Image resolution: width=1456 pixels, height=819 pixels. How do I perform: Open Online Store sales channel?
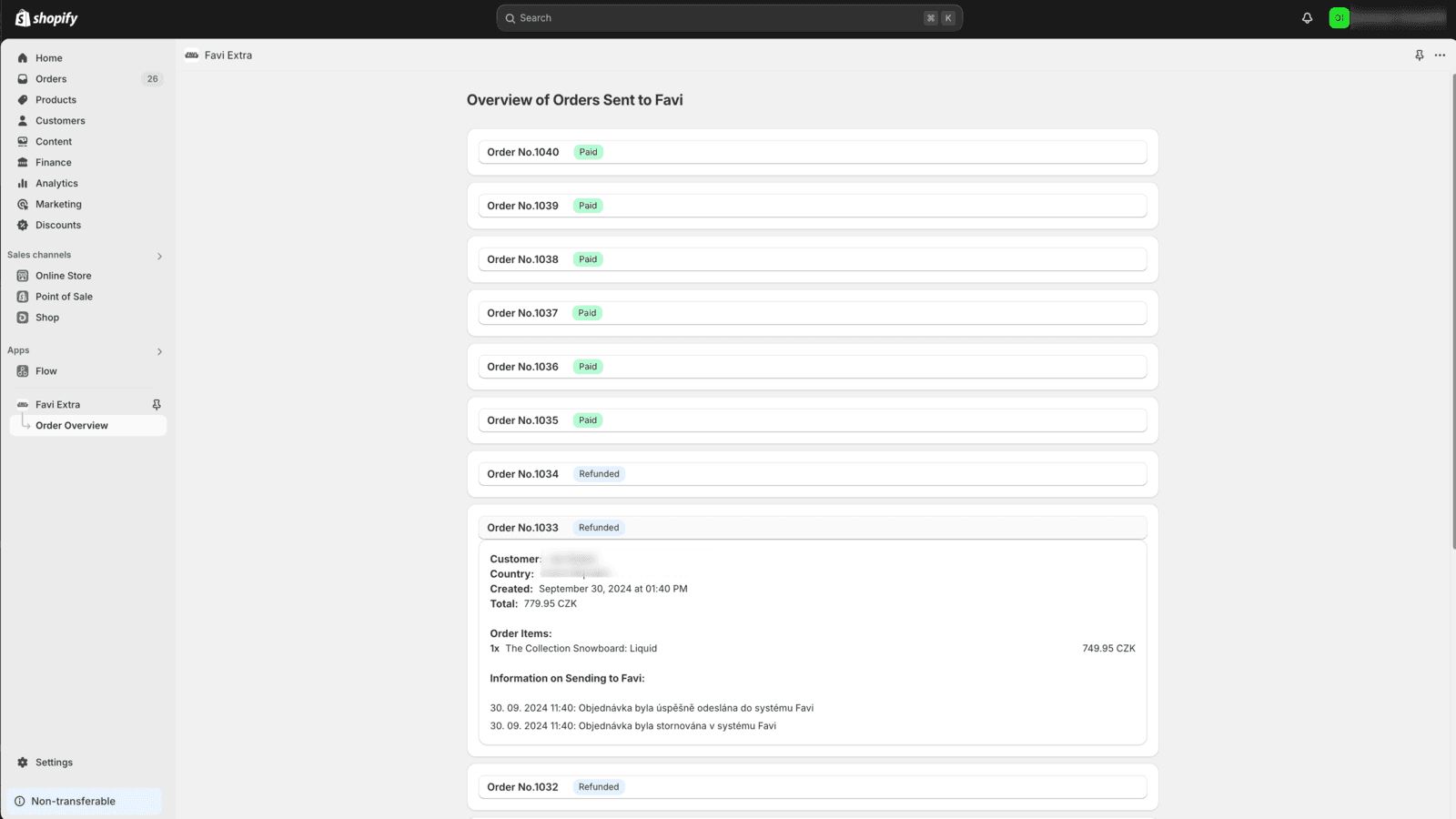click(63, 276)
